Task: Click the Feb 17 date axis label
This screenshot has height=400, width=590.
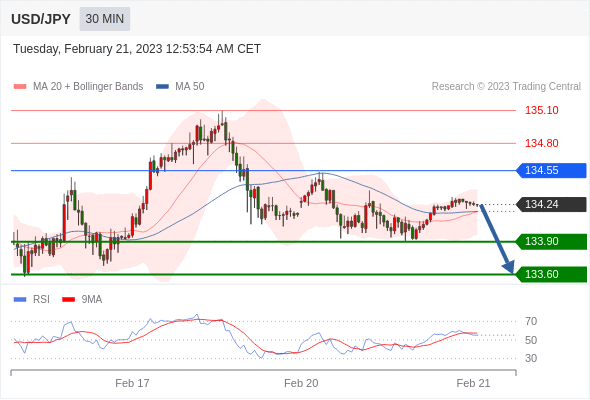Action: click(x=132, y=383)
